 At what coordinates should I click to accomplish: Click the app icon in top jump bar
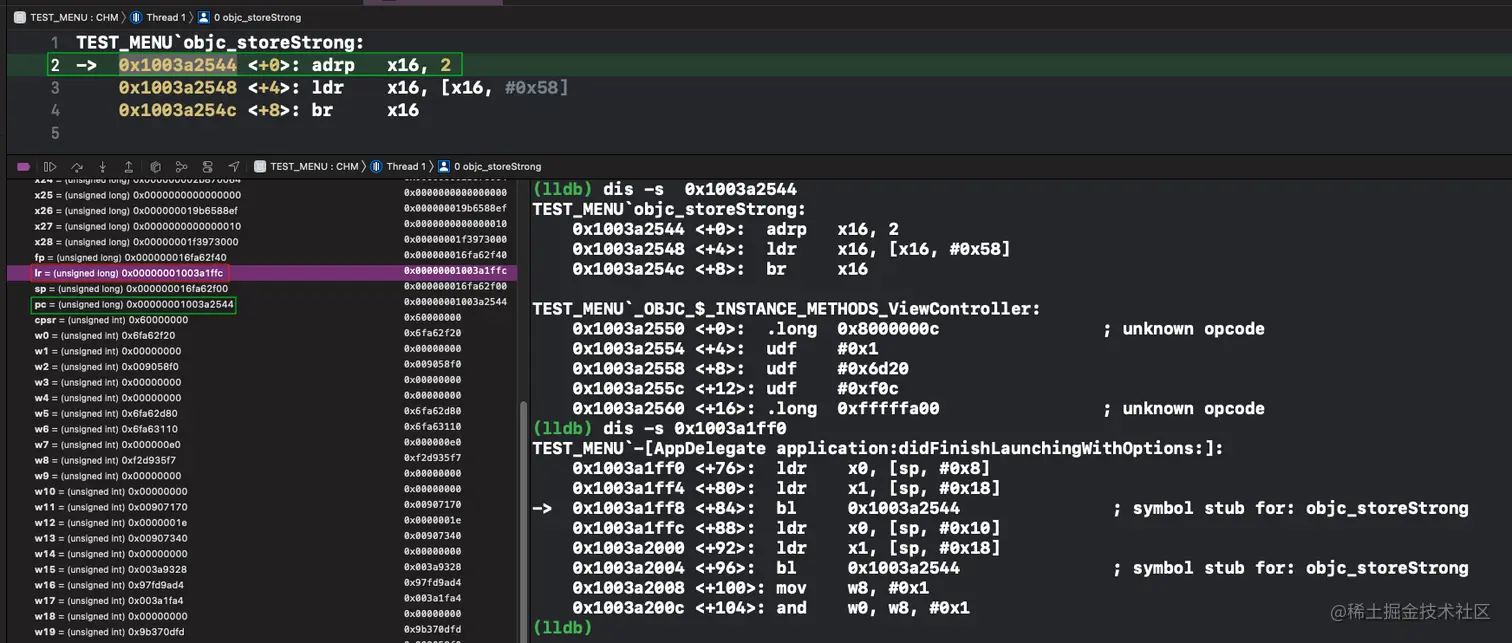[20, 17]
